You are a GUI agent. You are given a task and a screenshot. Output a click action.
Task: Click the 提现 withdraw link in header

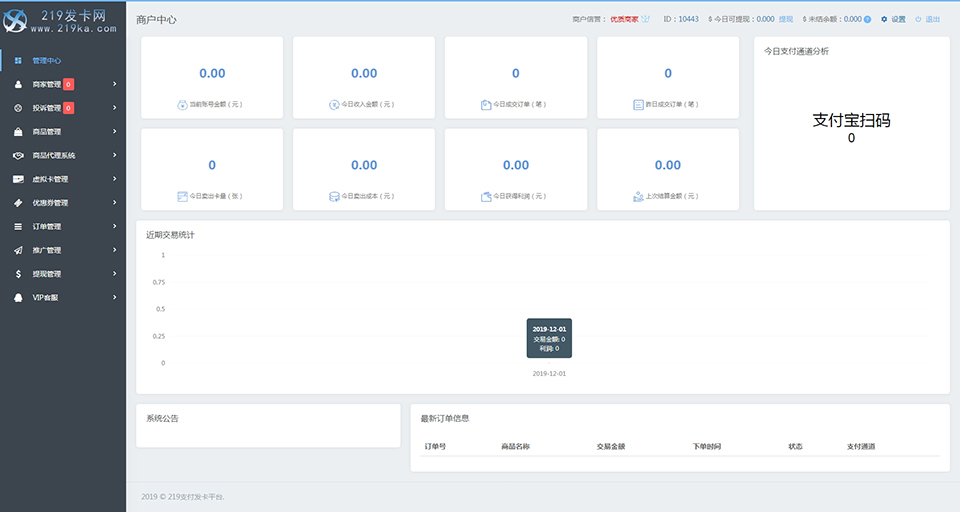point(786,19)
